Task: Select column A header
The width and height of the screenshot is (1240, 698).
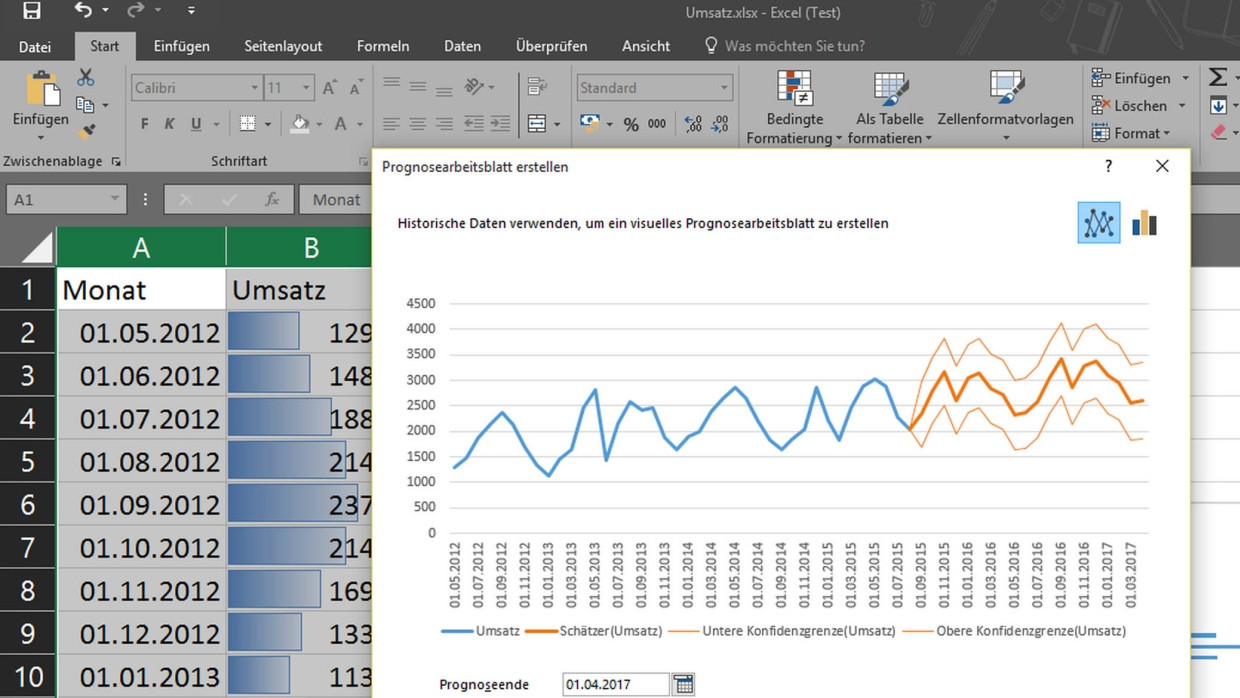Action: tap(141, 247)
